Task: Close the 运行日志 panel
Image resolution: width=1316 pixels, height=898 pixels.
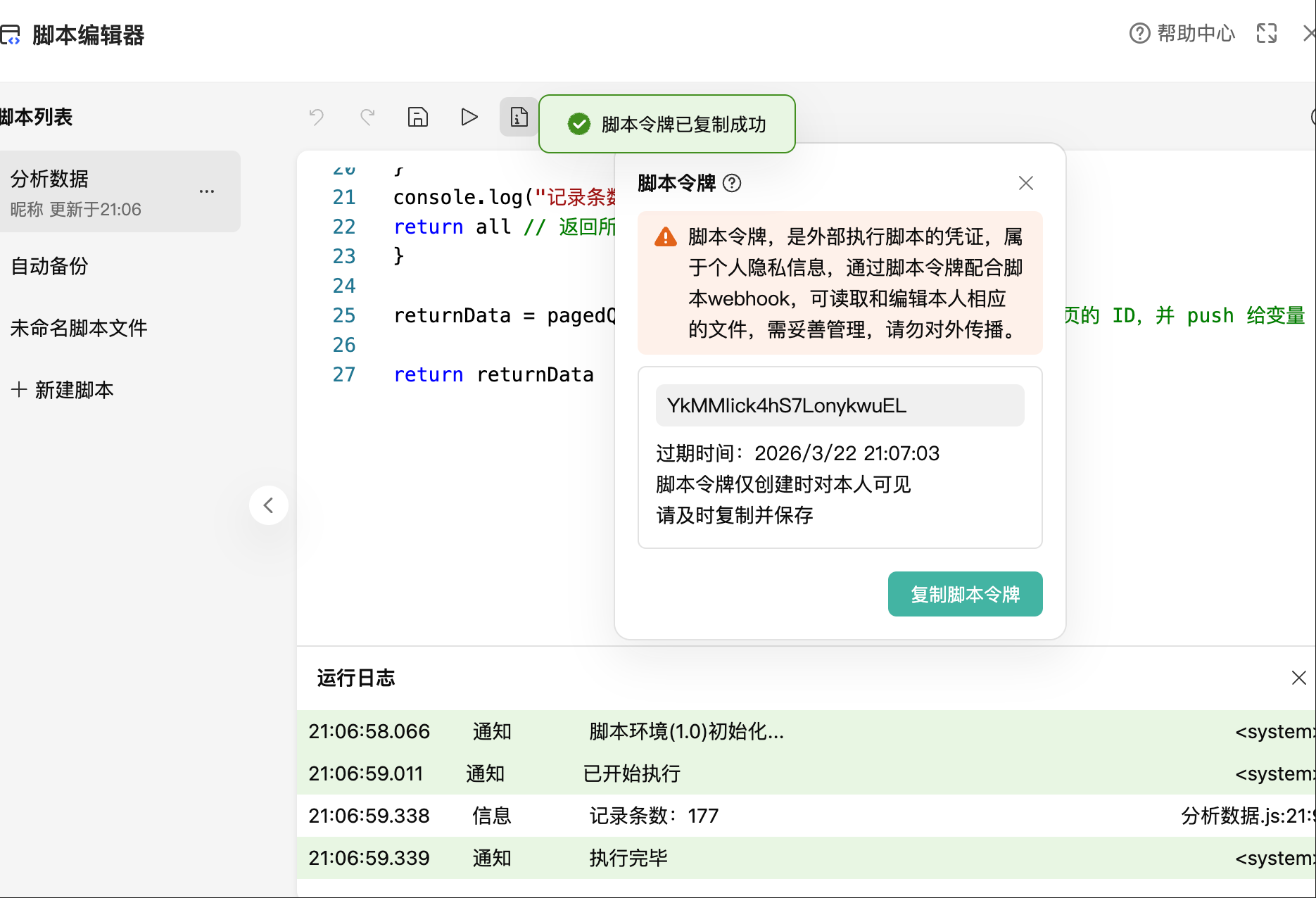Action: [x=1299, y=678]
